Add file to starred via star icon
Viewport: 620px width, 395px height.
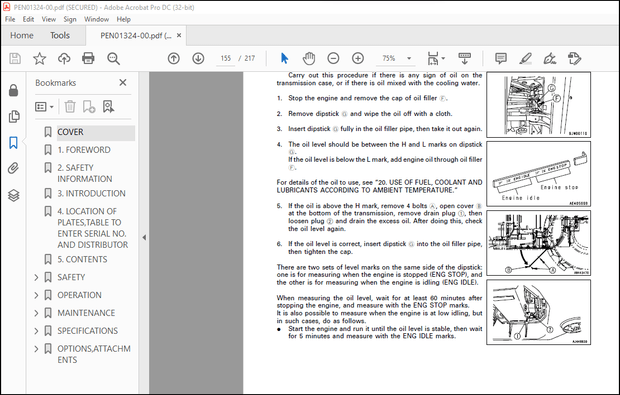[x=39, y=59]
